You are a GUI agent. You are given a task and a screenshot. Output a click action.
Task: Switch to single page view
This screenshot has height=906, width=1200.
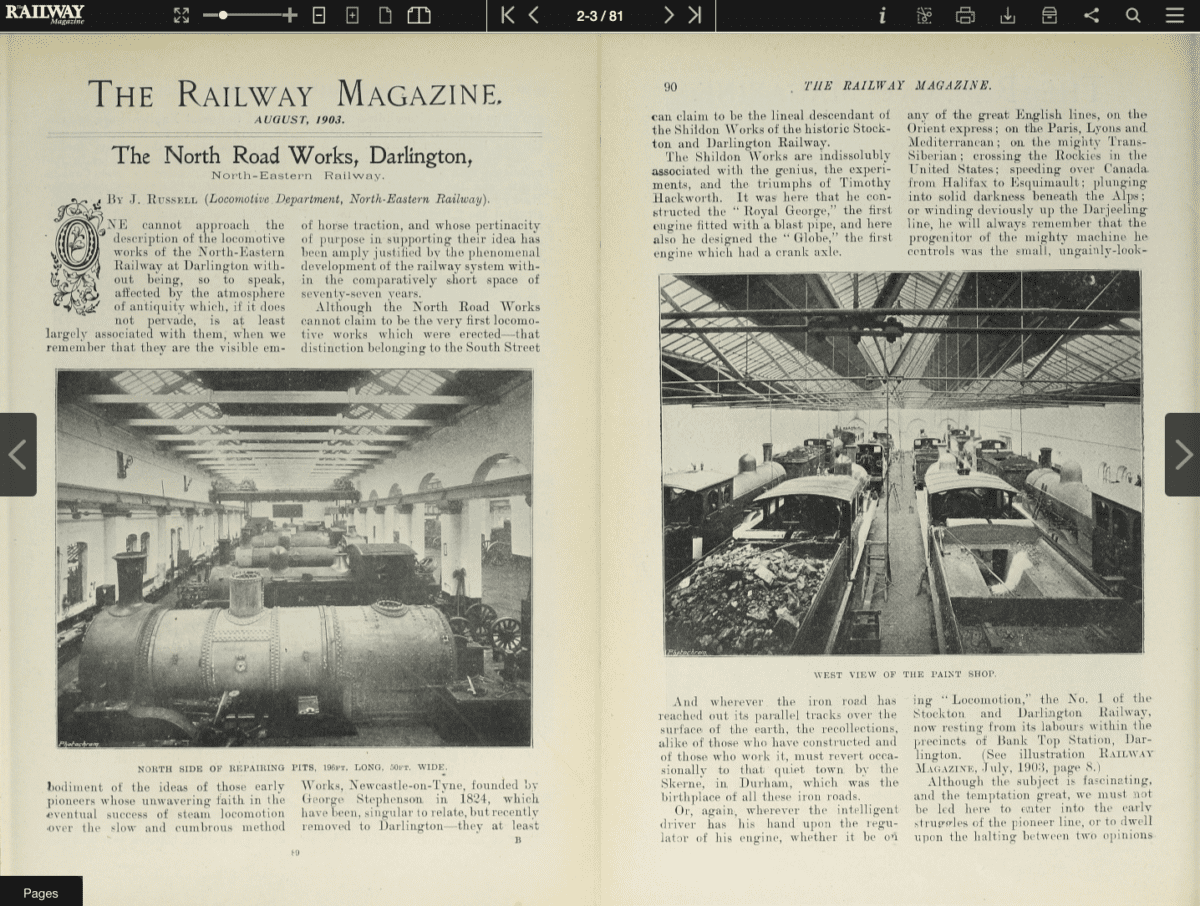click(x=385, y=15)
